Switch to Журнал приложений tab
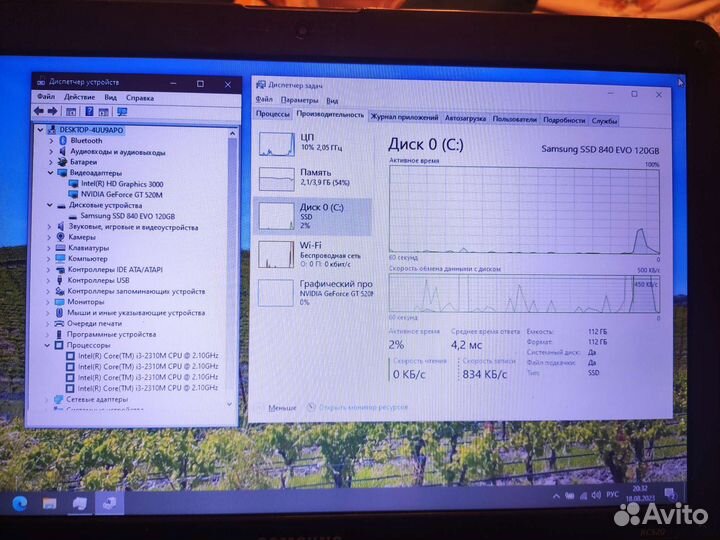 coord(404,118)
